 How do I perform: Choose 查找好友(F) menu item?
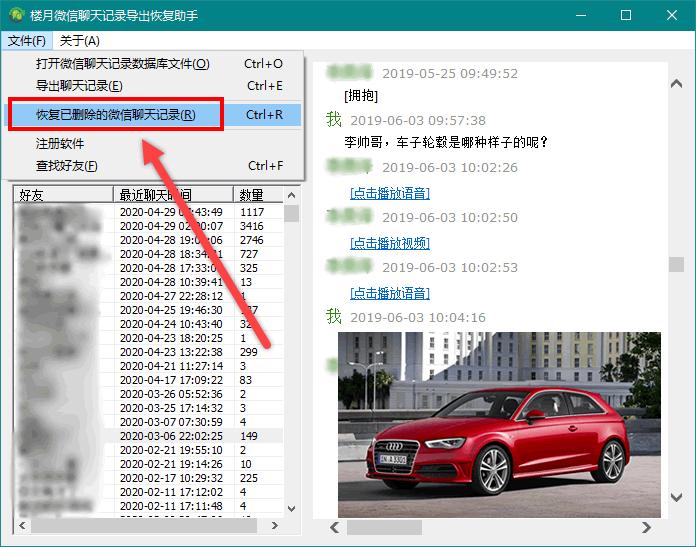click(67, 166)
